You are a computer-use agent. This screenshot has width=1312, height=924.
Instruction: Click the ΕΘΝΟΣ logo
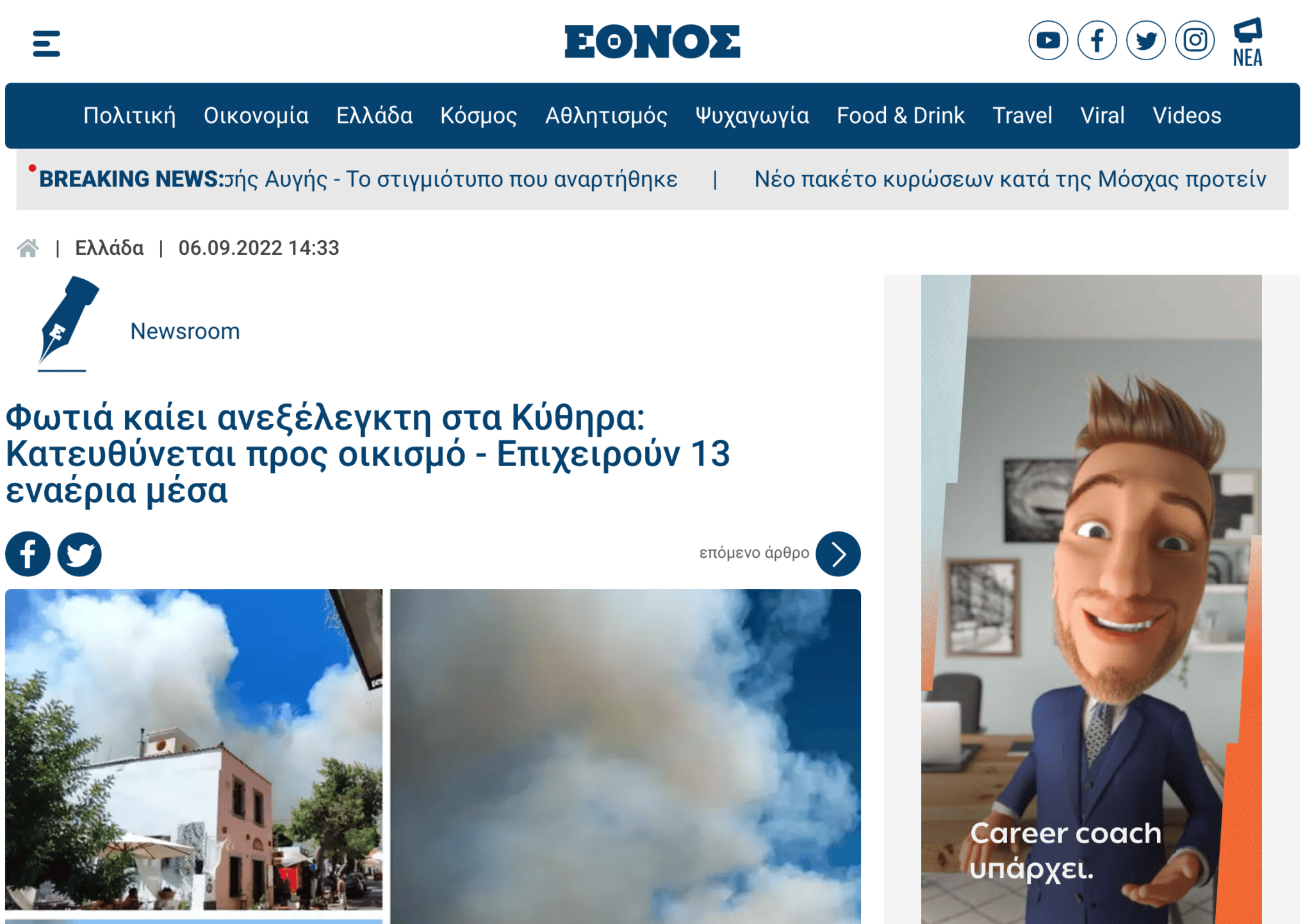click(655, 40)
